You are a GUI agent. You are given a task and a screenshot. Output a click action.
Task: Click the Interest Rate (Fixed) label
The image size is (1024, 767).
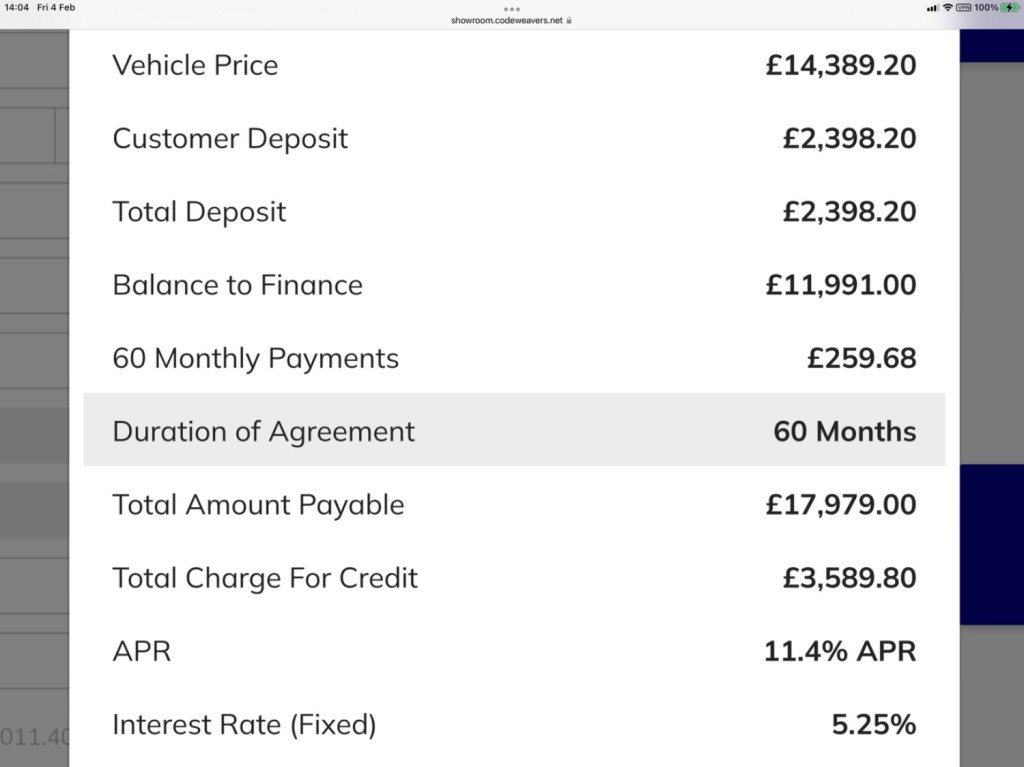pos(244,724)
